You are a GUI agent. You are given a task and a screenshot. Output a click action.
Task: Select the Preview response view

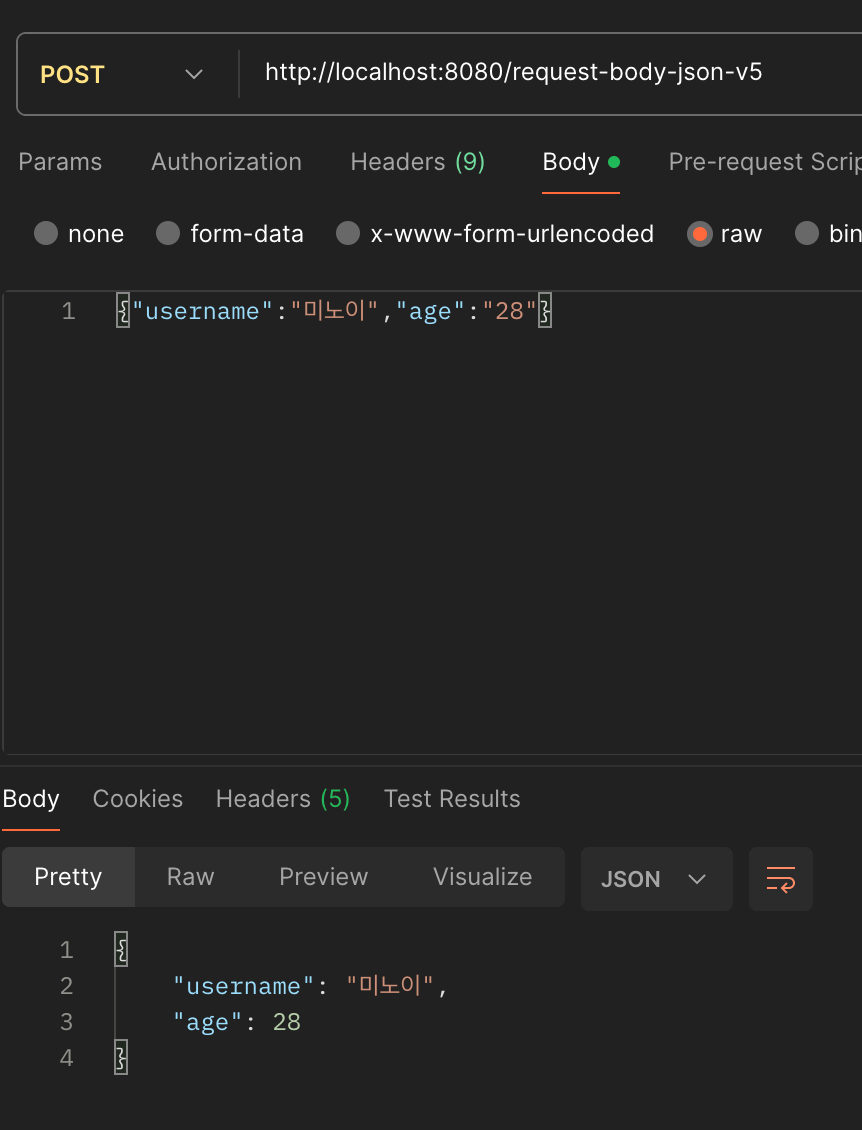coord(324,877)
